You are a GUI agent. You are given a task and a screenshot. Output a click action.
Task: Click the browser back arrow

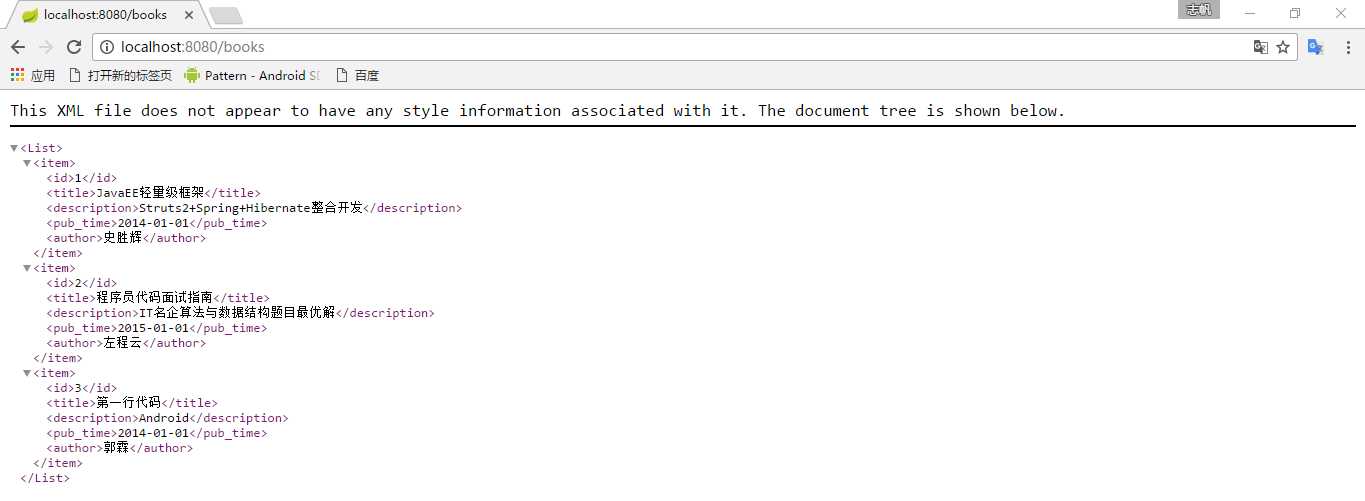[18, 47]
